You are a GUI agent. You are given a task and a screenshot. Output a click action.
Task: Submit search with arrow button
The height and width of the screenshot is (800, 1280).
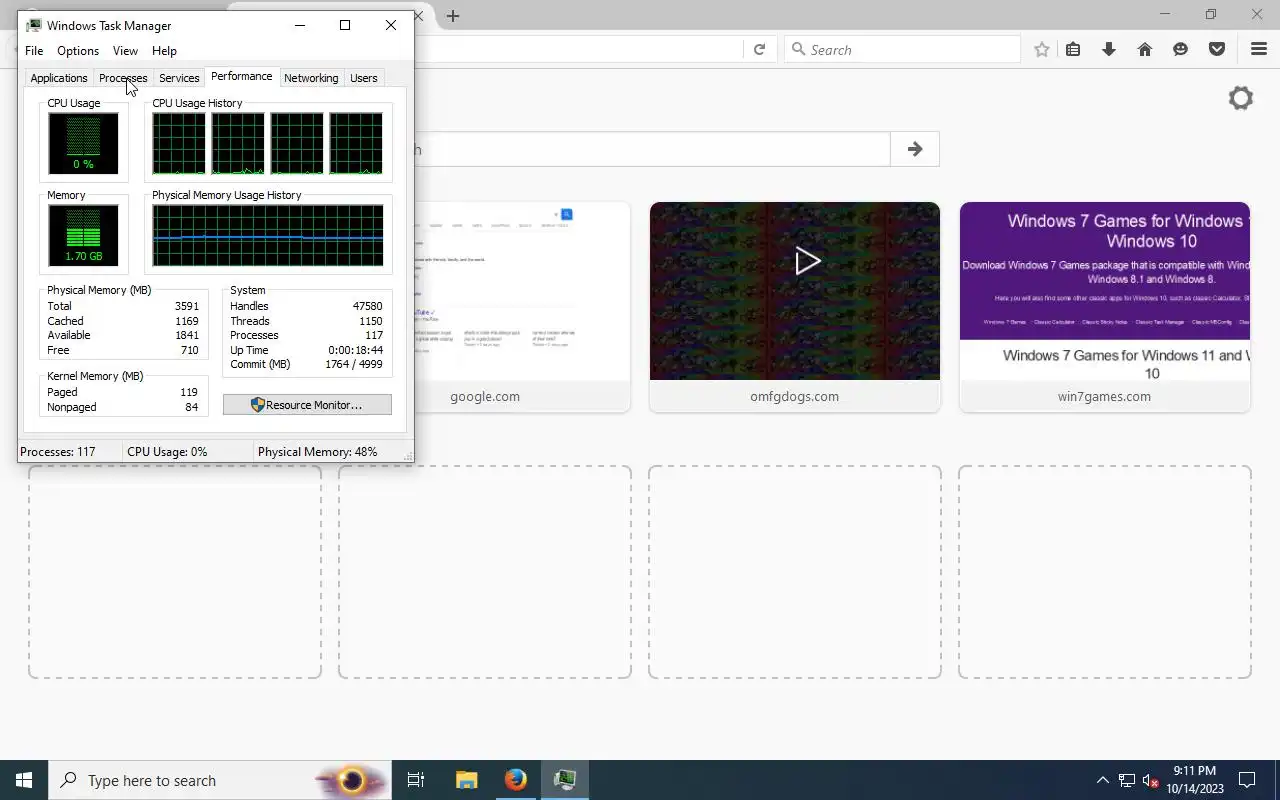click(915, 149)
